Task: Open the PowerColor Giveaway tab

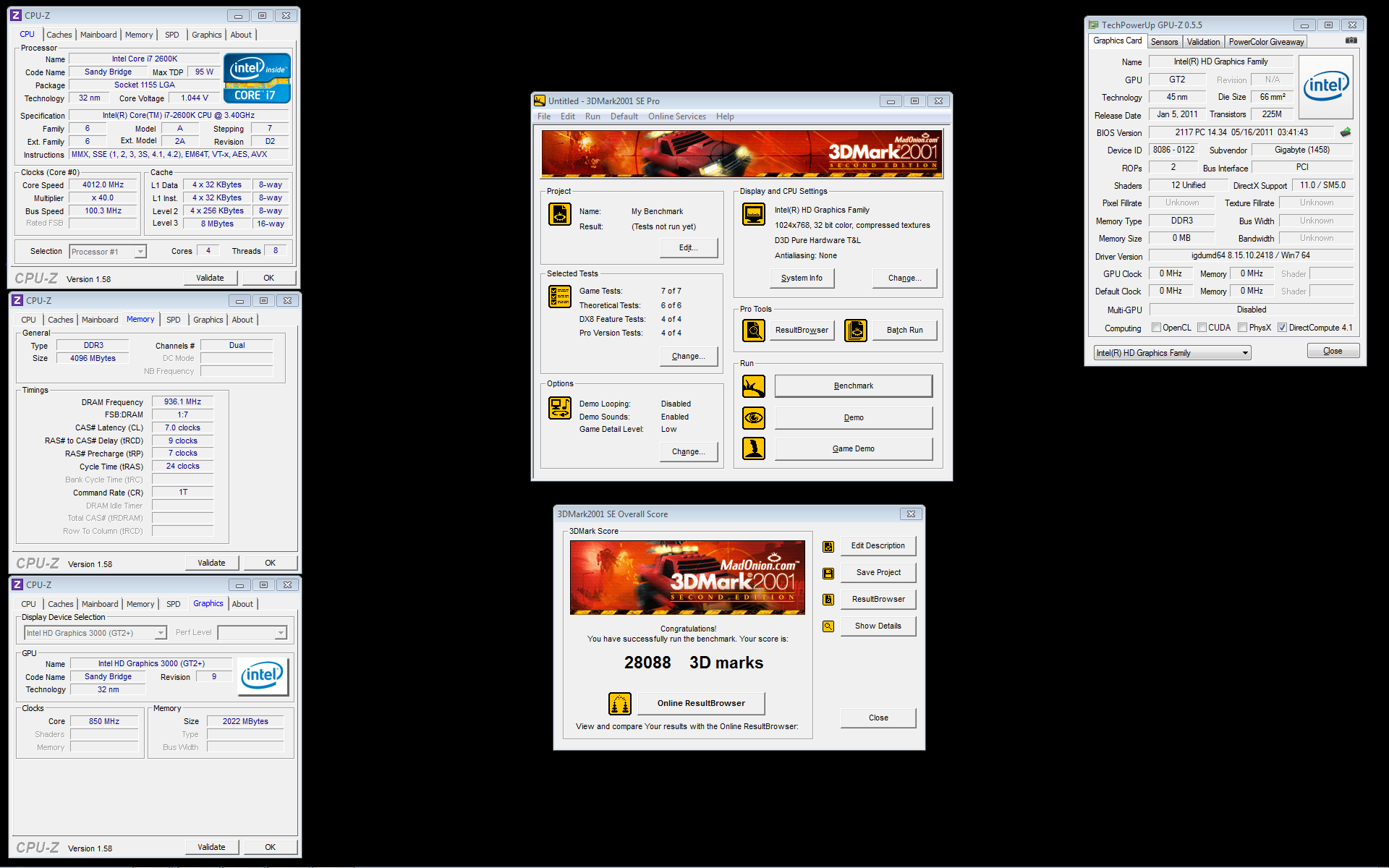Action: (1266, 42)
